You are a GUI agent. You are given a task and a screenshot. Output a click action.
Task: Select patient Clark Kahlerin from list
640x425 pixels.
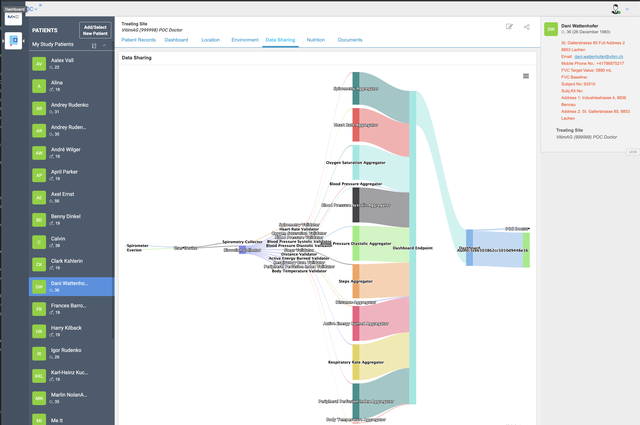tap(71, 264)
